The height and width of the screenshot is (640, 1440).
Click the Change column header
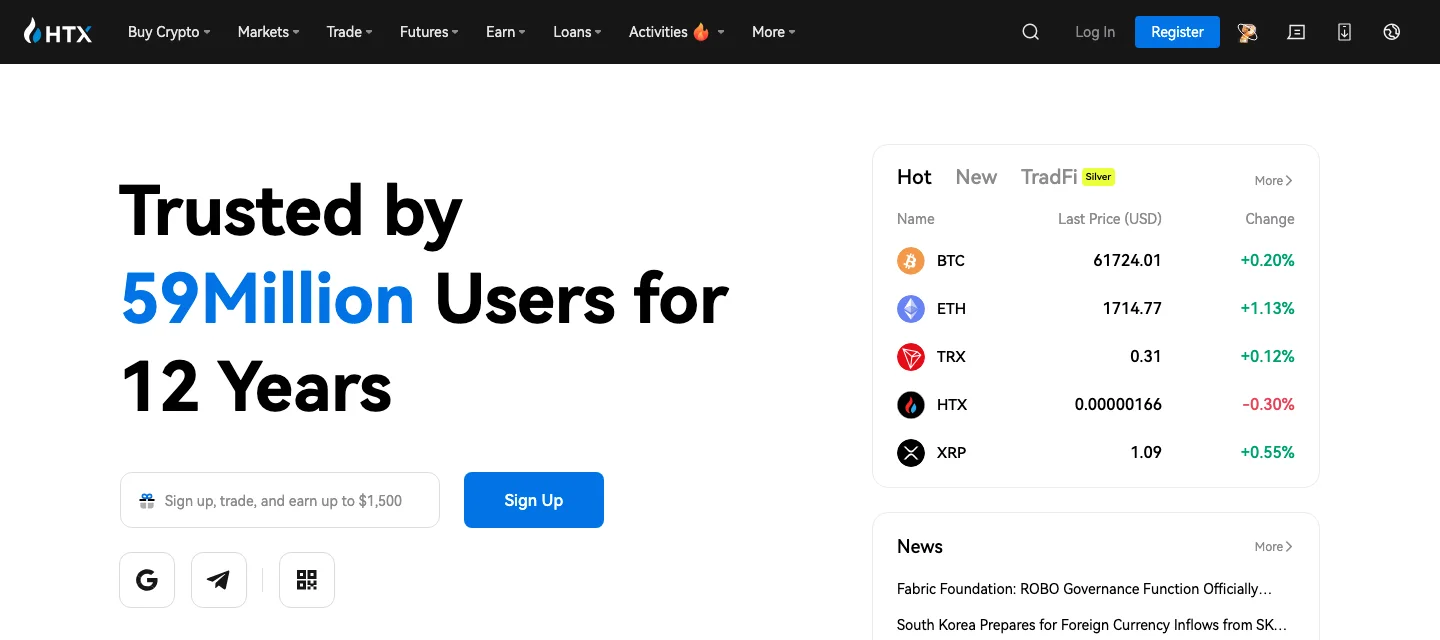(x=1270, y=219)
